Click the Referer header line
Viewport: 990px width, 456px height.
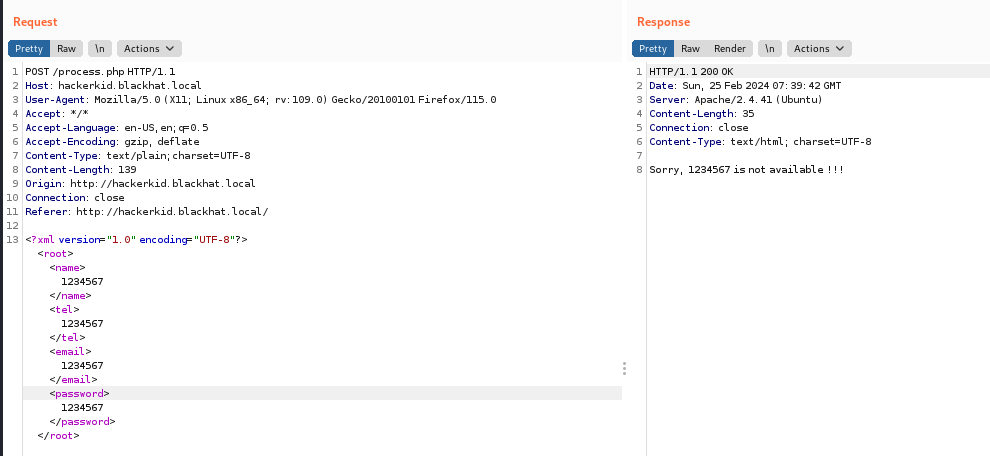click(146, 211)
